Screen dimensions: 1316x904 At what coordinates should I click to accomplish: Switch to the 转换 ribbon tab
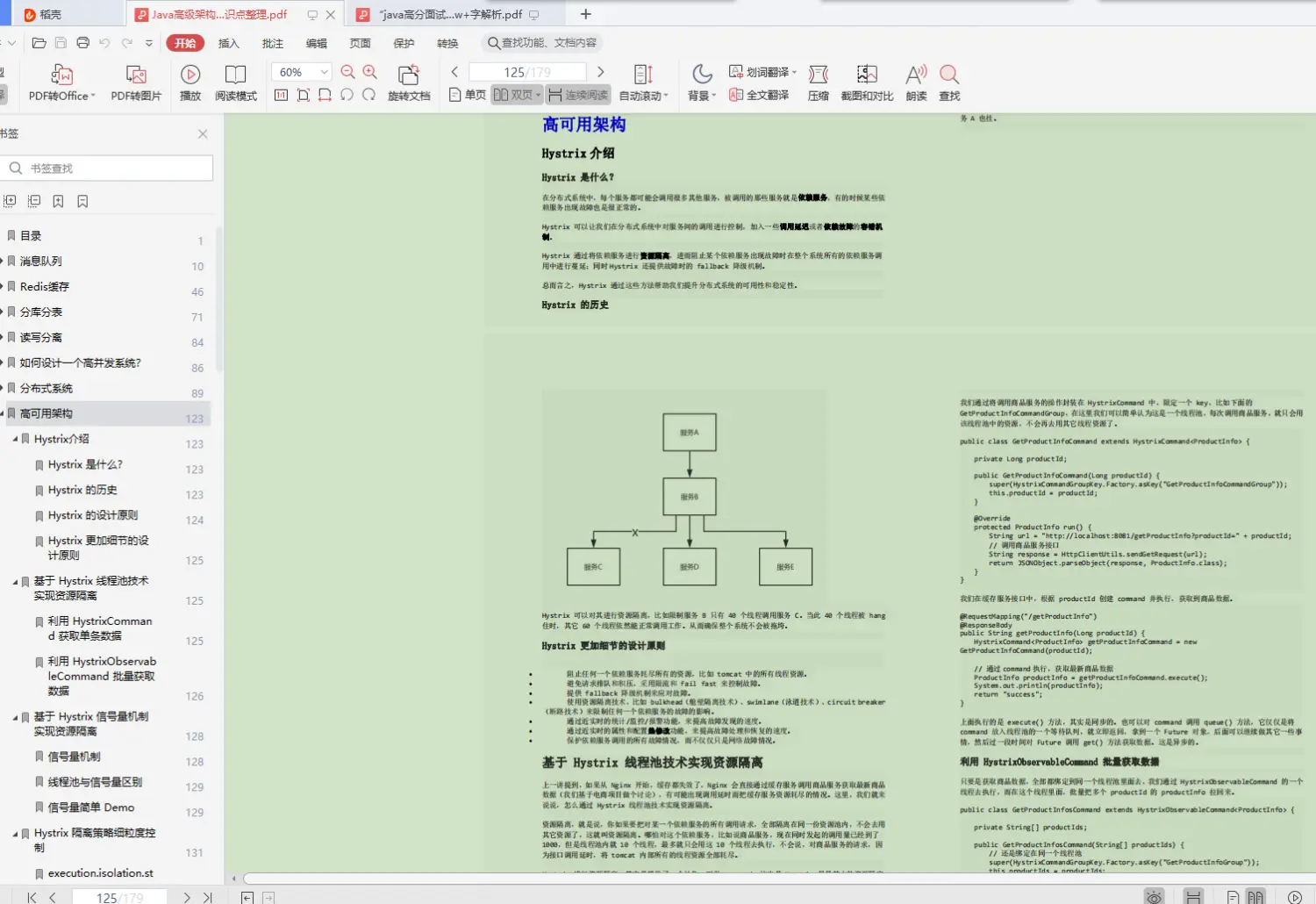[x=448, y=43]
